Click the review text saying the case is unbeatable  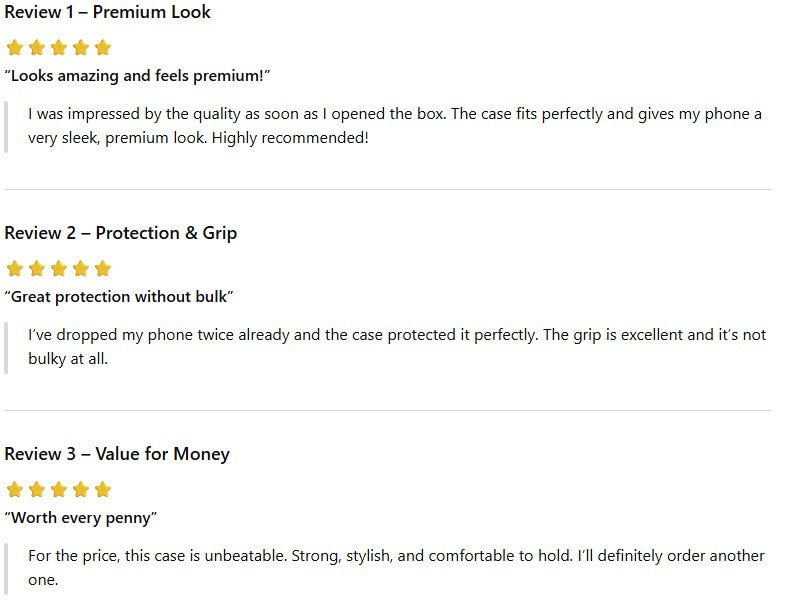(396, 567)
